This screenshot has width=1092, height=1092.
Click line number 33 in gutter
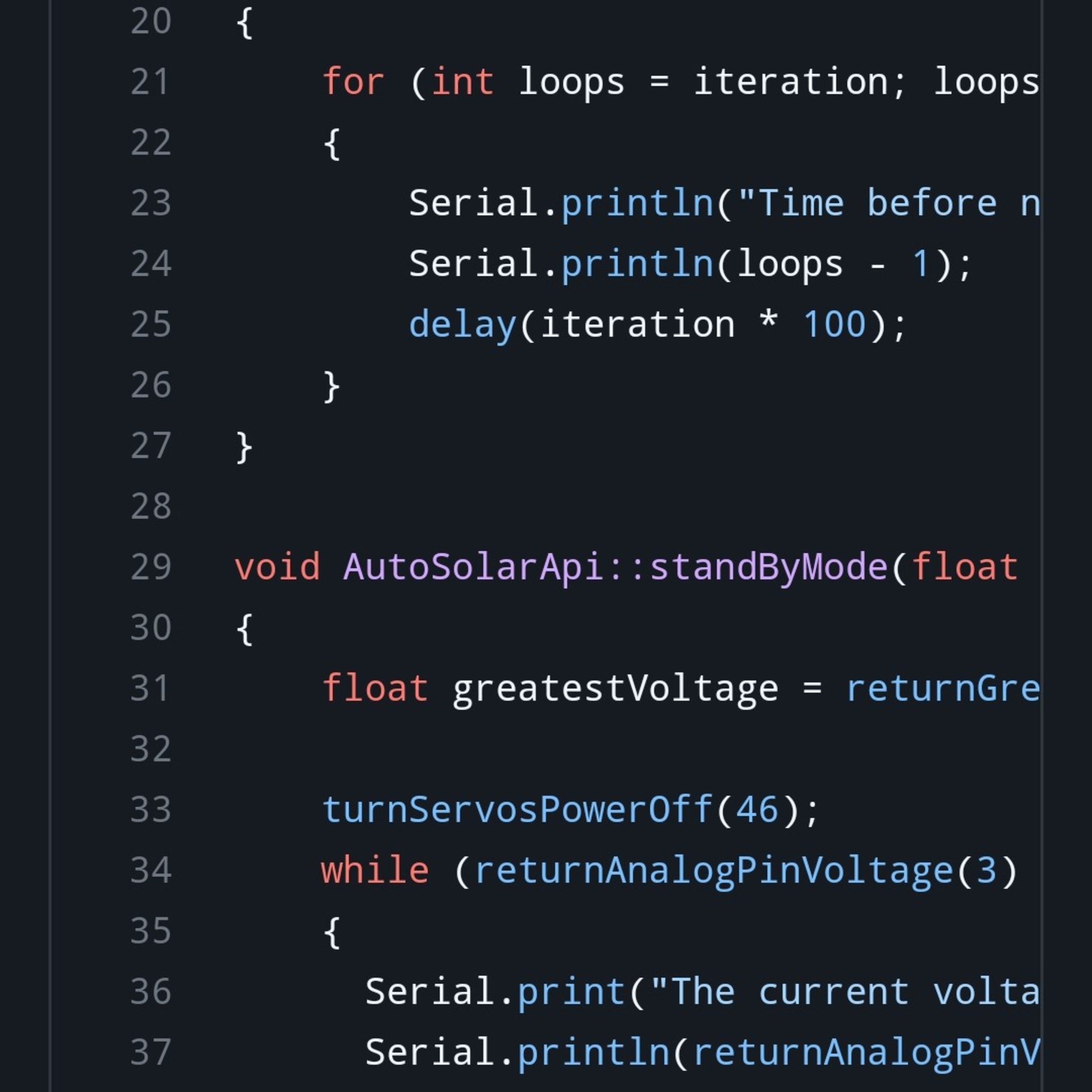pyautogui.click(x=150, y=810)
